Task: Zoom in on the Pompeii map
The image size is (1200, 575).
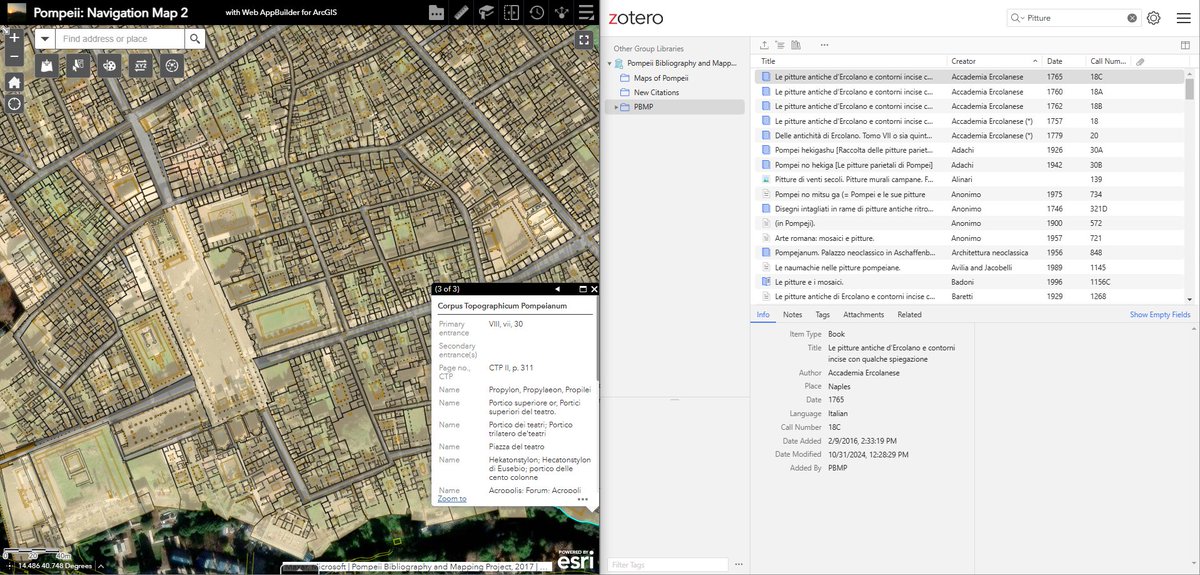Action: pyautogui.click(x=14, y=37)
